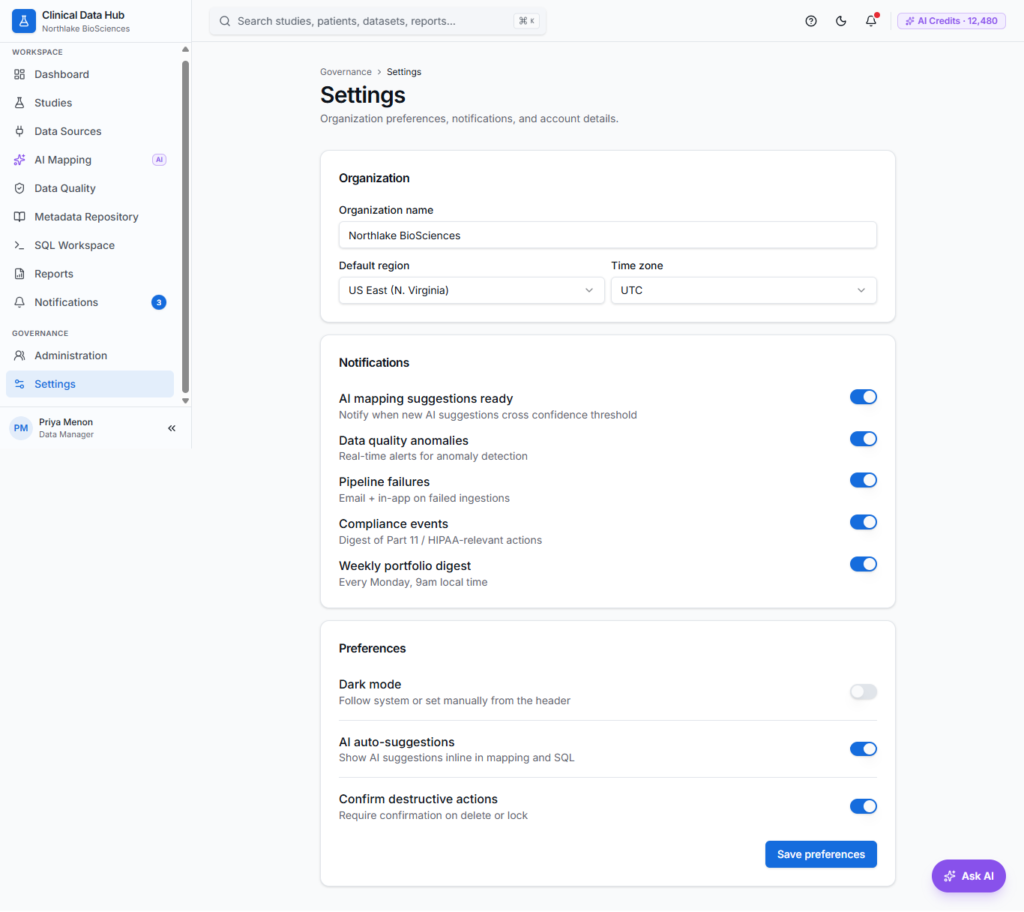
Task: Click sidebar scroll up arrow
Action: click(185, 50)
